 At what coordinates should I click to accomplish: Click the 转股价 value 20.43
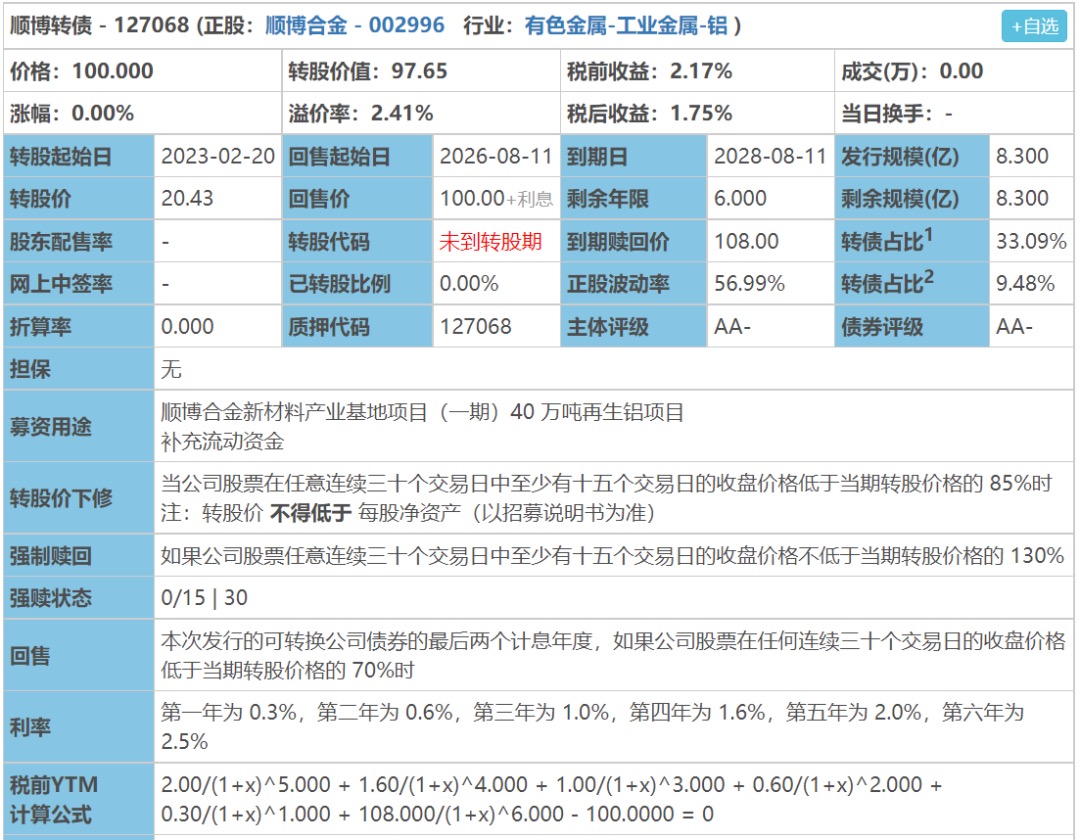(x=187, y=199)
